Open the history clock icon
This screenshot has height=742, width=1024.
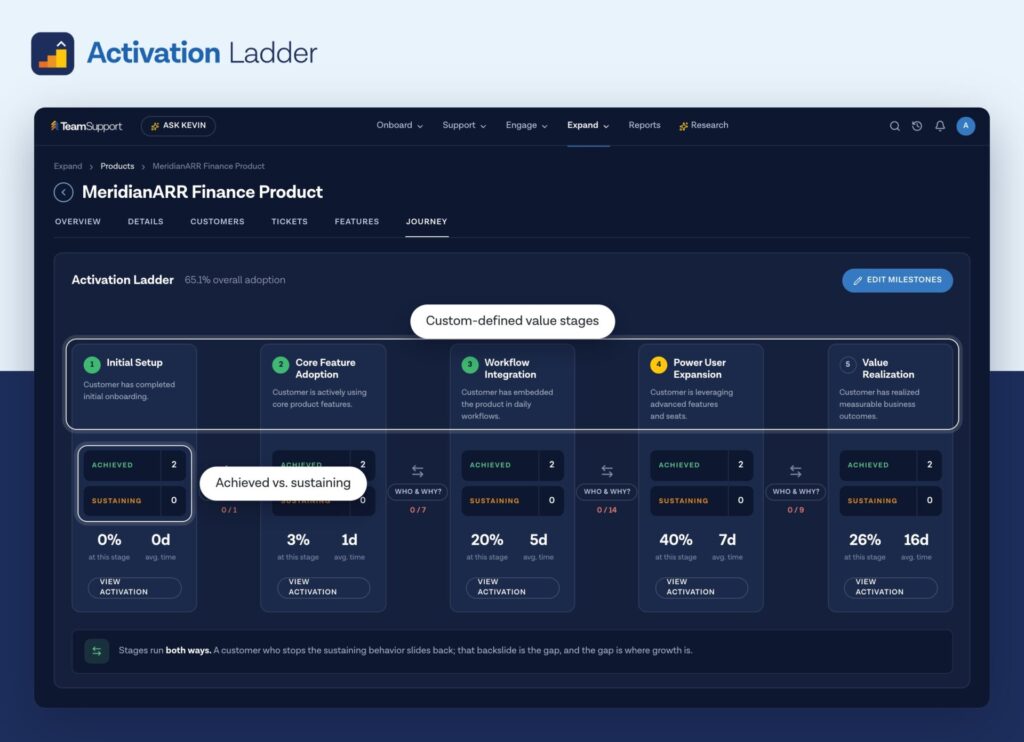[x=917, y=126]
